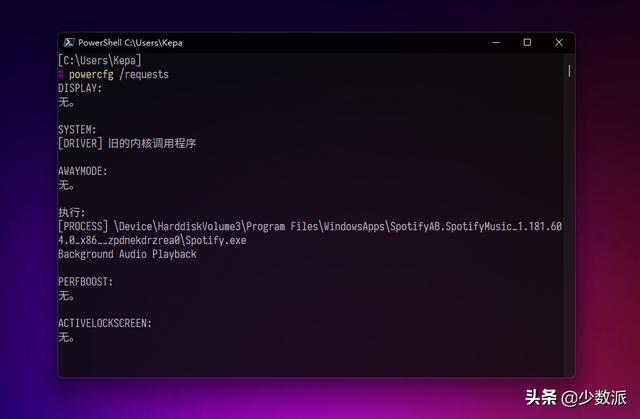Click the powercfg command text
The height and width of the screenshot is (419, 640).
click(91, 75)
